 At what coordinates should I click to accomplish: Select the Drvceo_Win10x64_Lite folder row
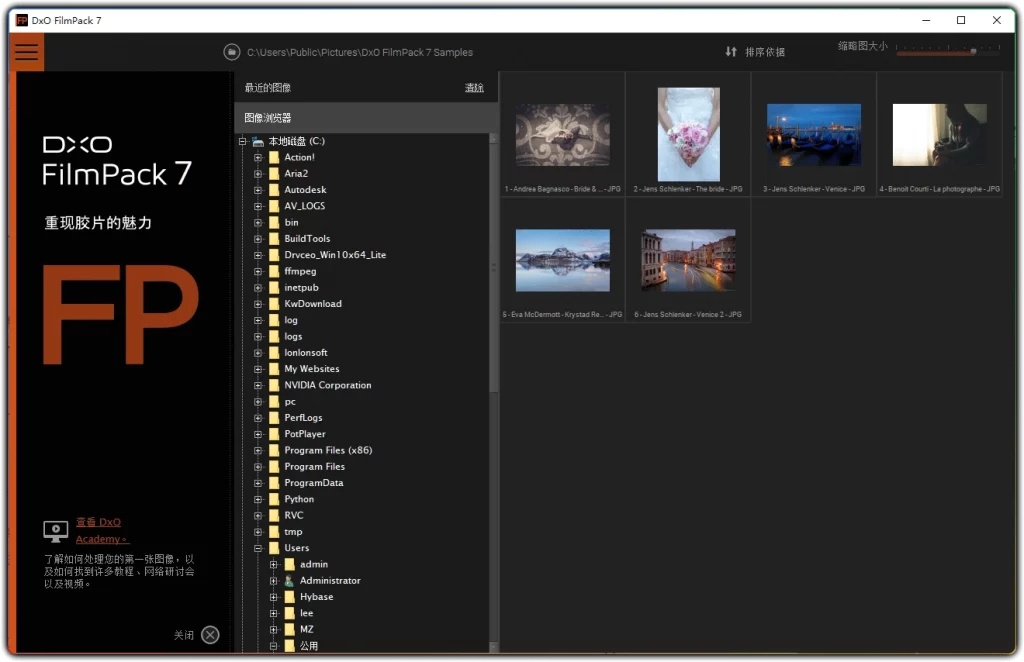(335, 255)
